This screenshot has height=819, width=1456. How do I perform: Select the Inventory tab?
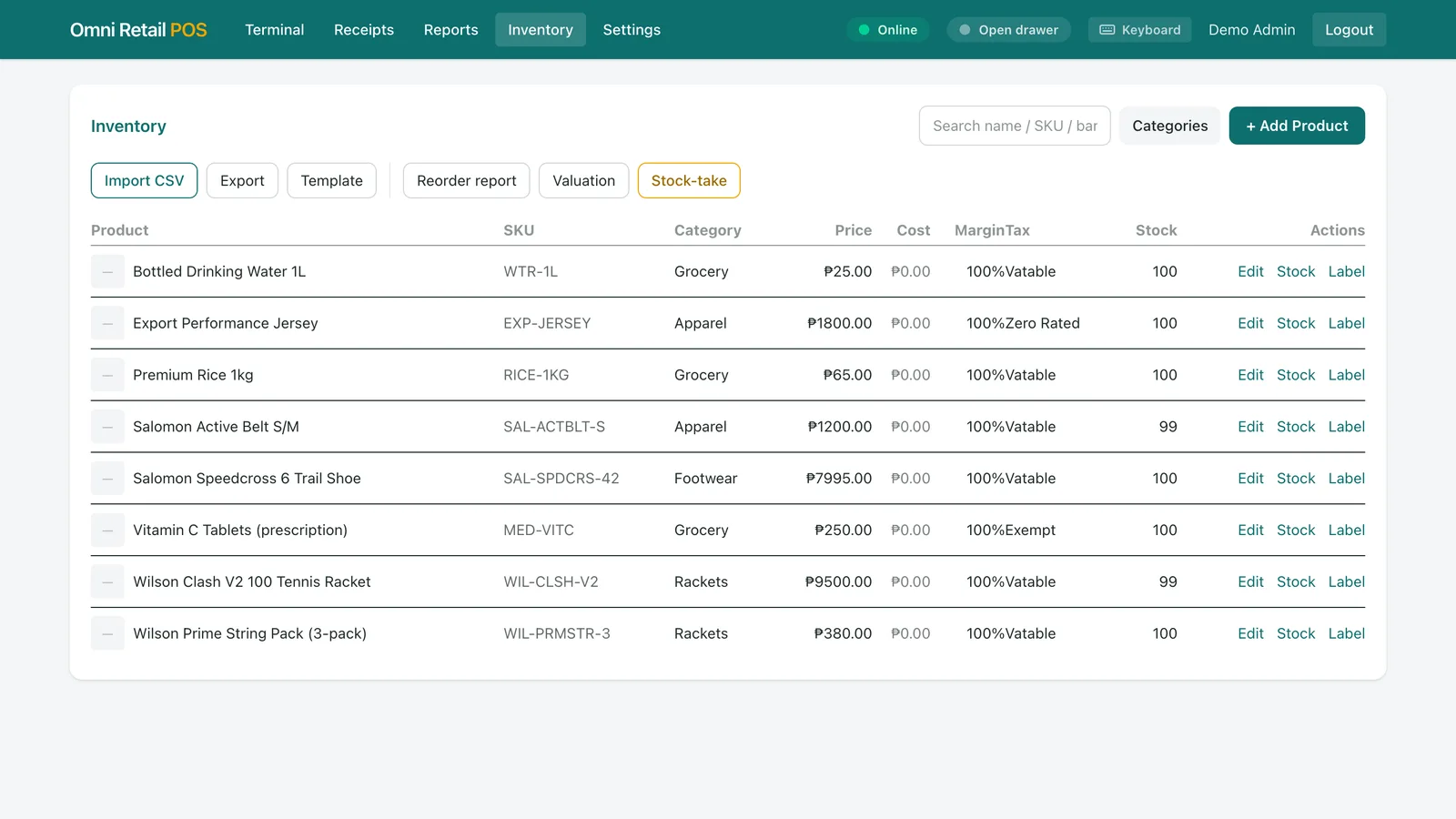pyautogui.click(x=541, y=30)
